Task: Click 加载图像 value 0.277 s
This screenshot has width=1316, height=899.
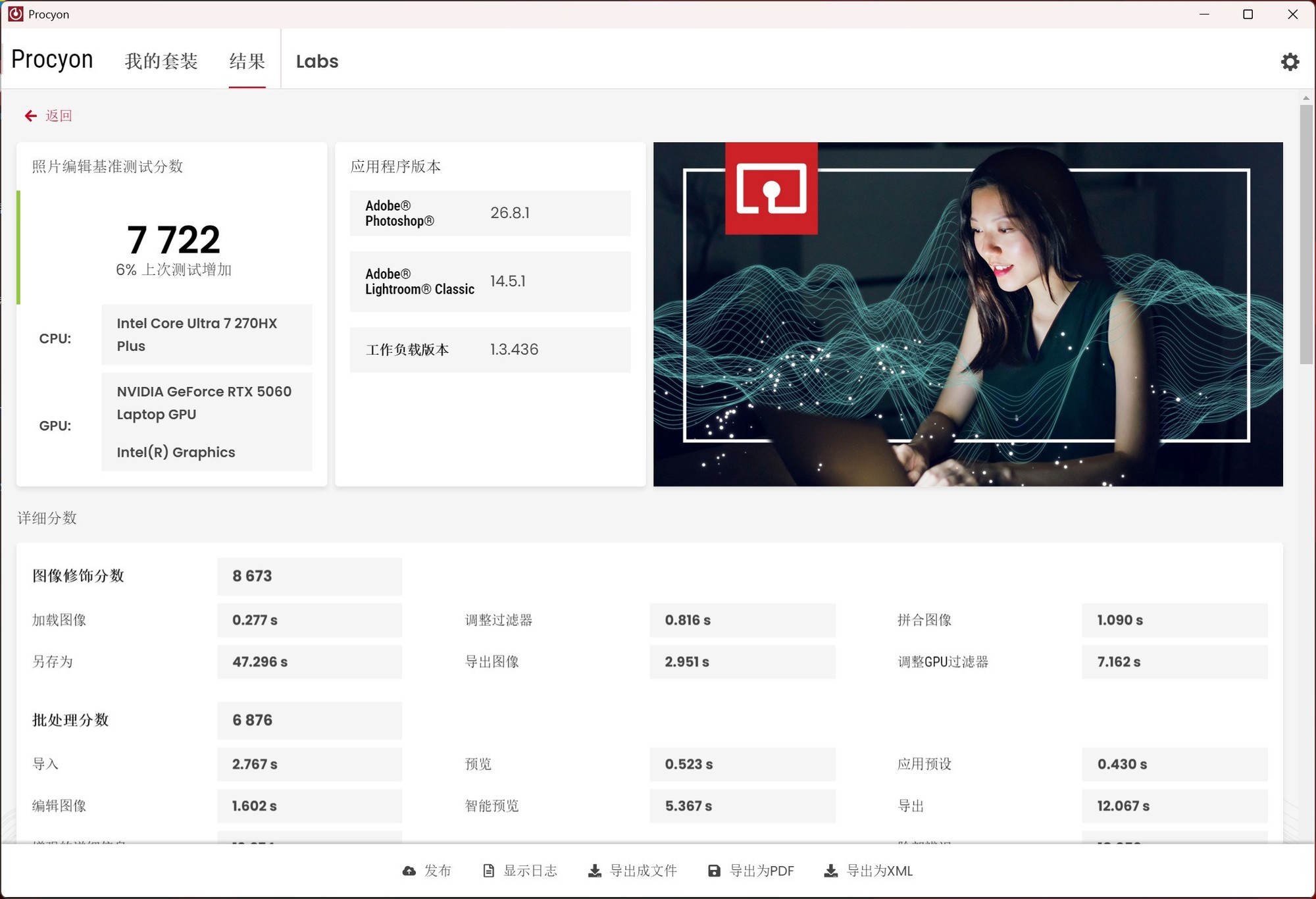Action: click(x=309, y=620)
